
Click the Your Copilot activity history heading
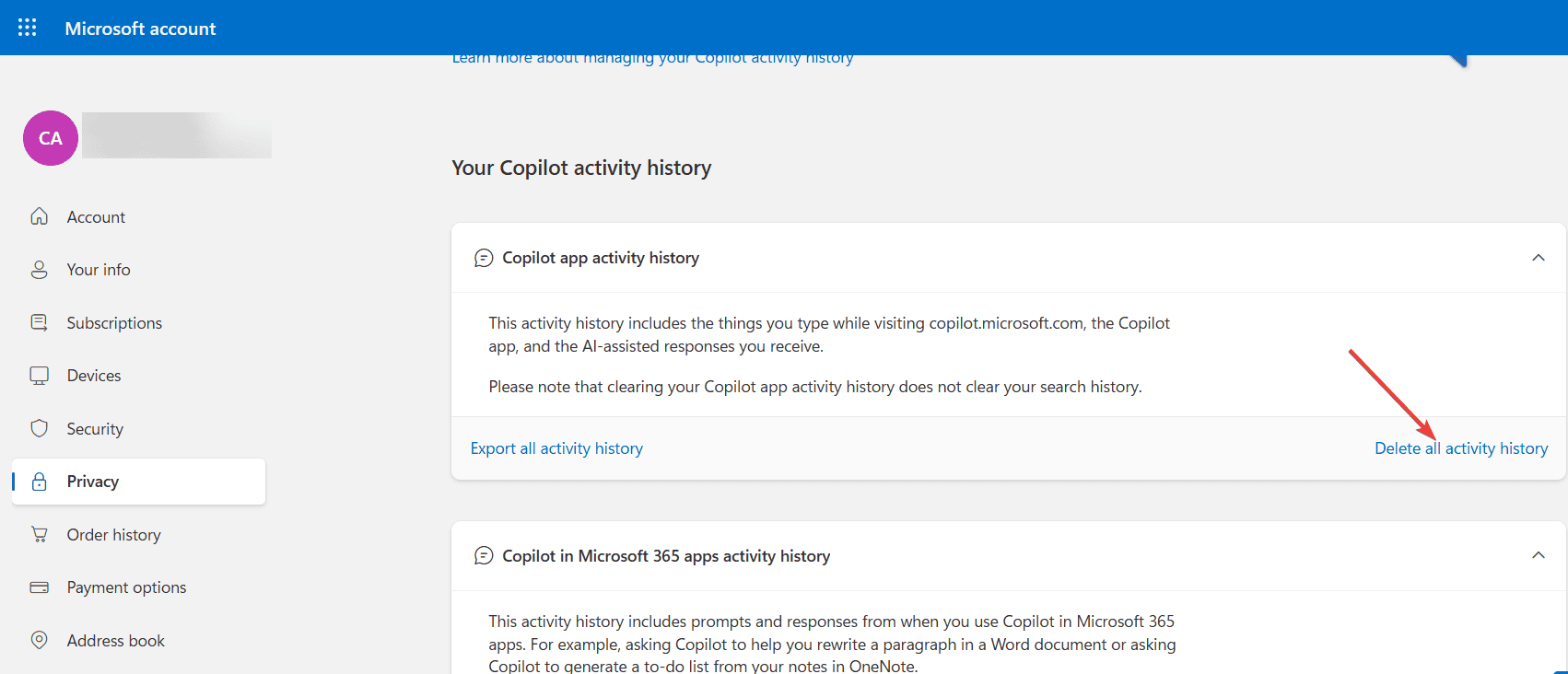pyautogui.click(x=581, y=168)
